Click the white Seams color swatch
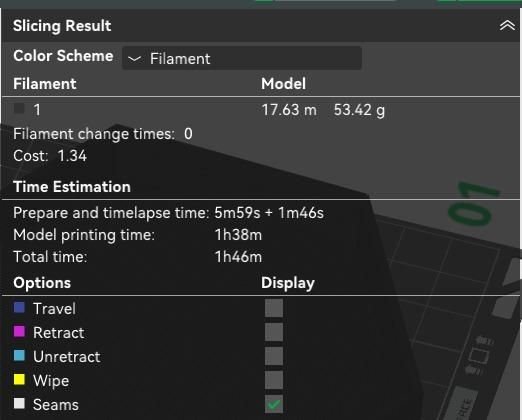 click(x=19, y=403)
